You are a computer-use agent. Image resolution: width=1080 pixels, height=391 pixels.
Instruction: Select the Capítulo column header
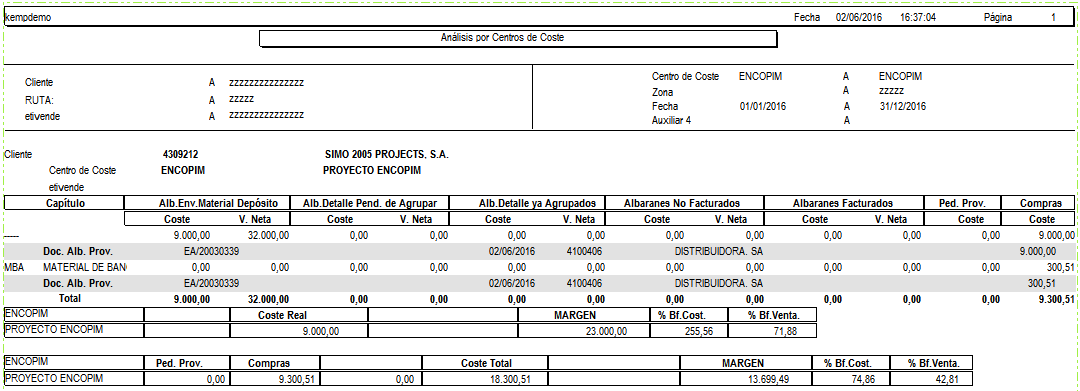pyautogui.click(x=65, y=203)
